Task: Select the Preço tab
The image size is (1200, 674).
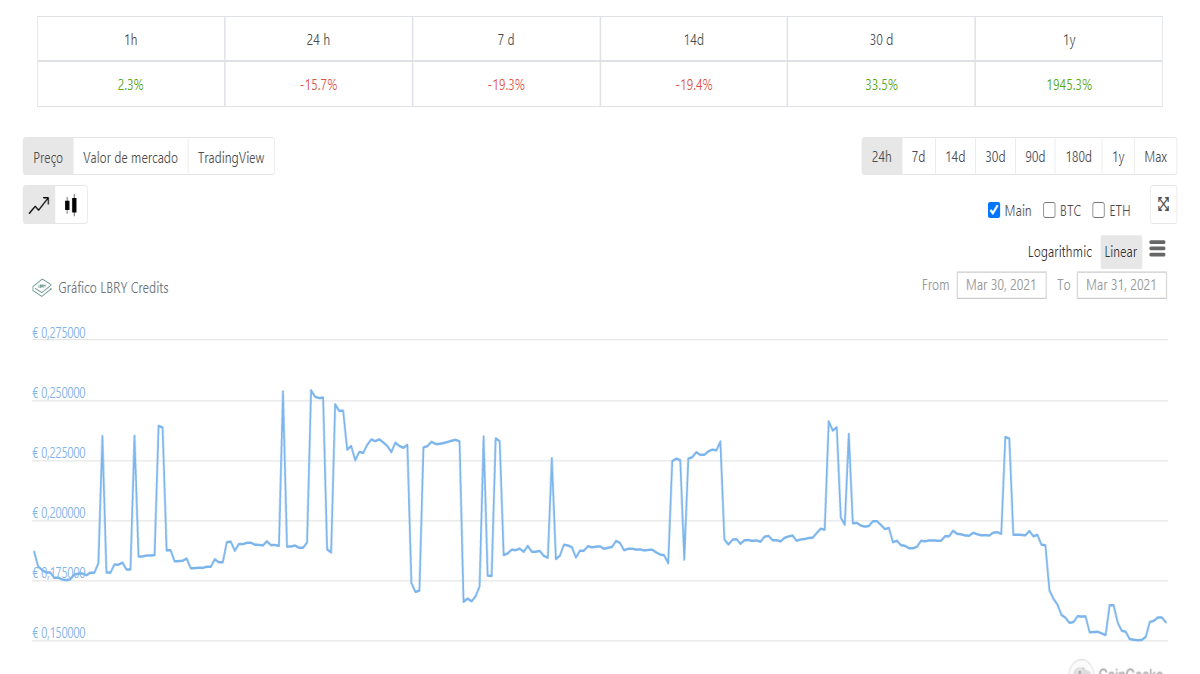Action: 48,157
